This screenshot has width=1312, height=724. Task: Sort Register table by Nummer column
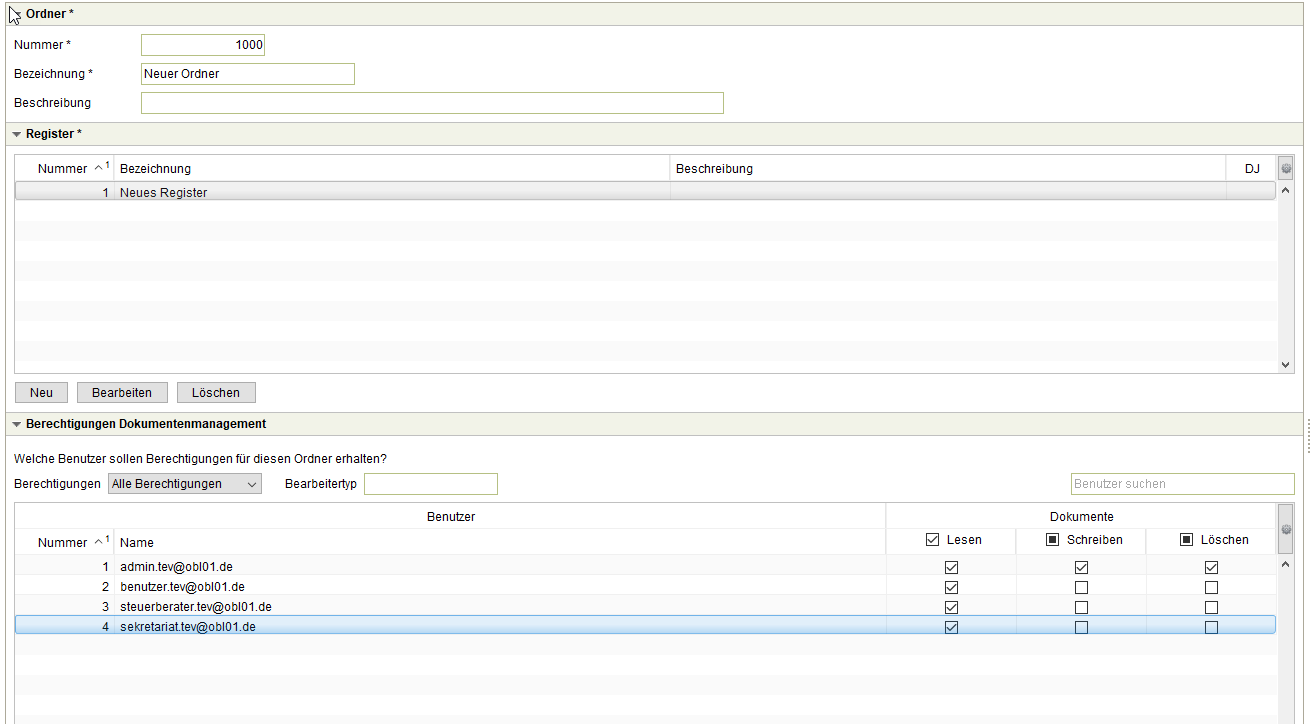[x=64, y=169]
